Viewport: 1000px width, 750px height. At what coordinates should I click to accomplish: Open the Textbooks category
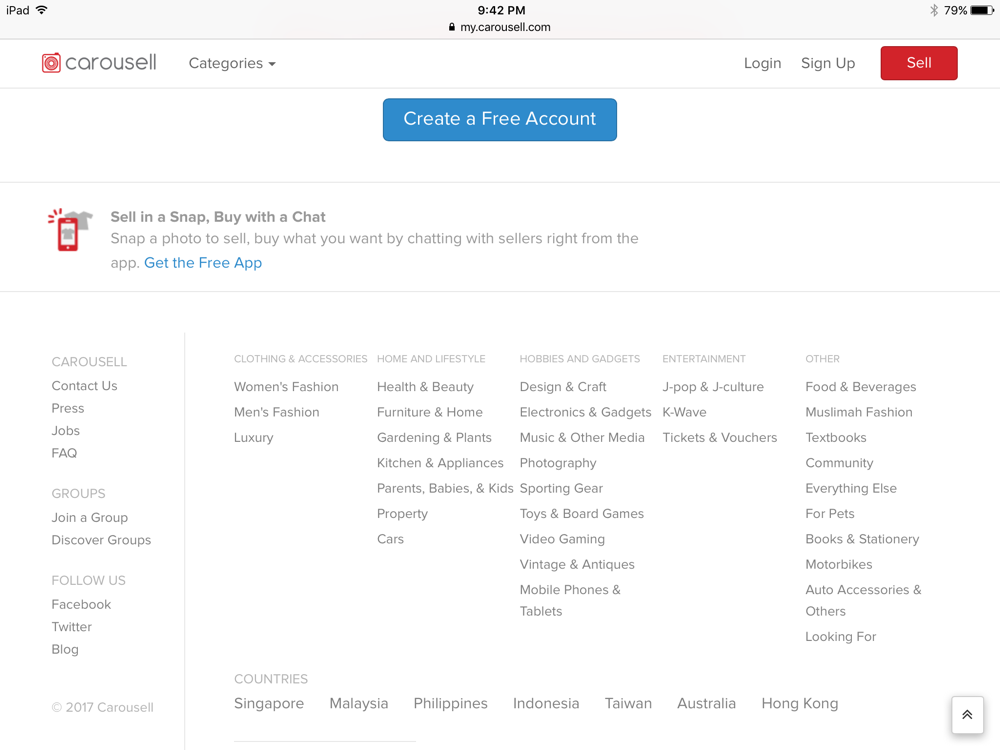pos(836,438)
